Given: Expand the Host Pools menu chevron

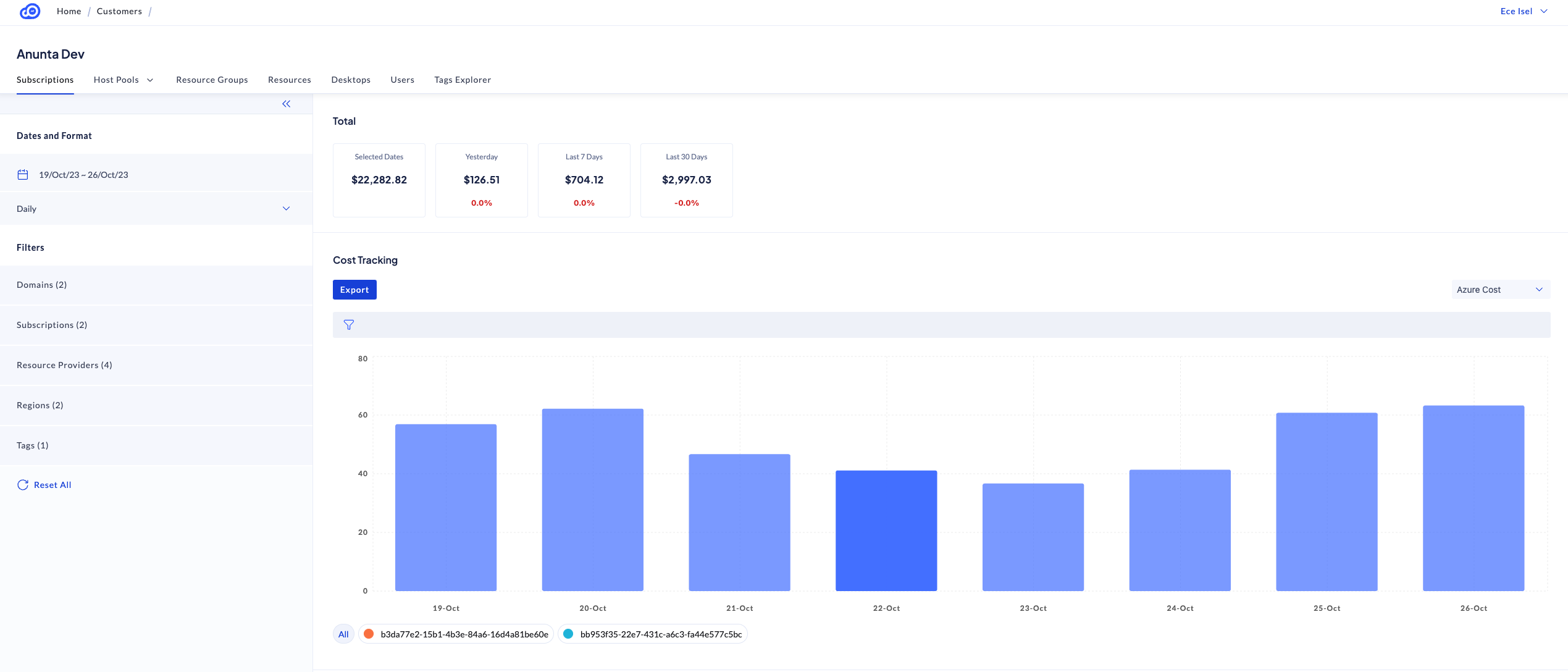Looking at the screenshot, I should tap(150, 80).
